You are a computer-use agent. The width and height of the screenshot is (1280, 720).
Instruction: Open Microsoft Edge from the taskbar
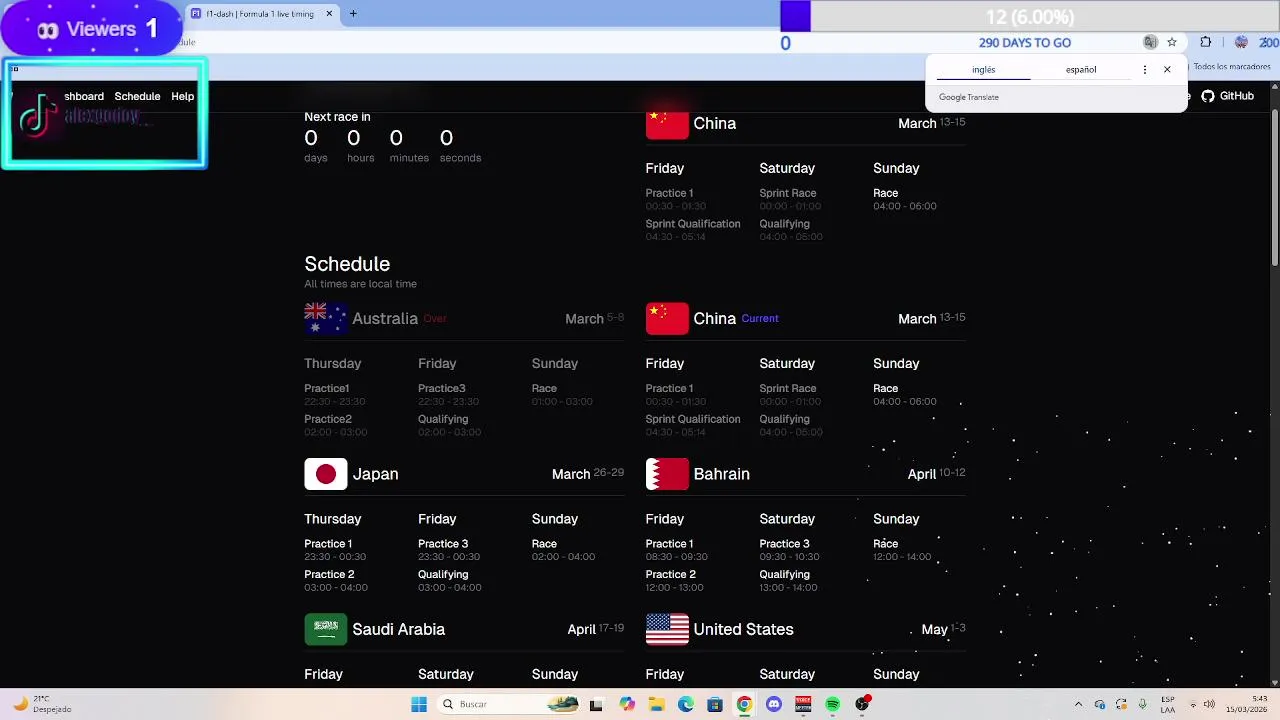tap(686, 704)
